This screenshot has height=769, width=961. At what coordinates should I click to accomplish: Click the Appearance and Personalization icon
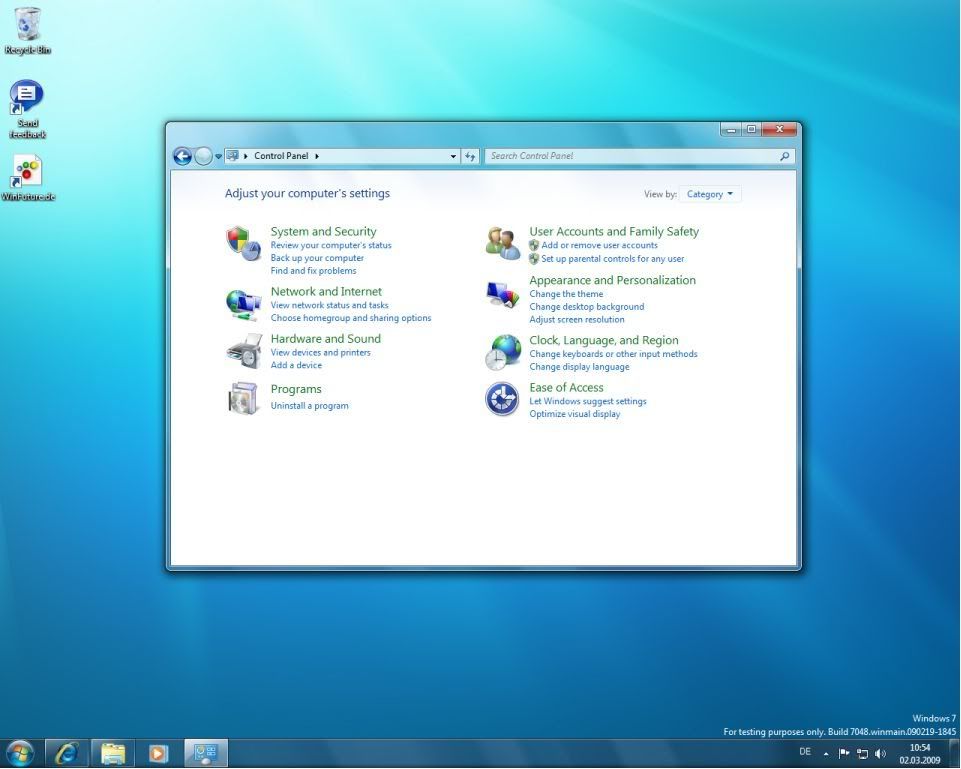pyautogui.click(x=502, y=294)
